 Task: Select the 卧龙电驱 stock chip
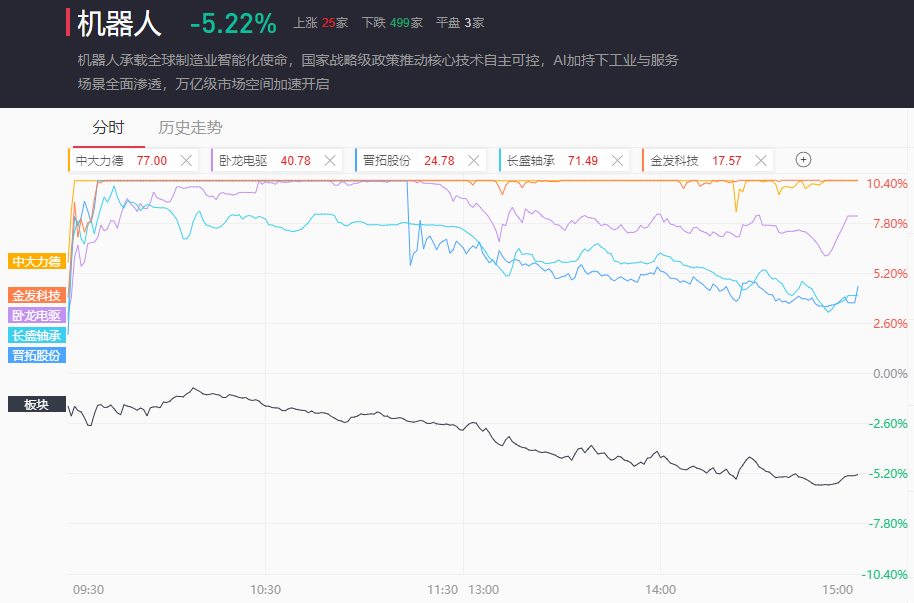pyautogui.click(x=257, y=160)
